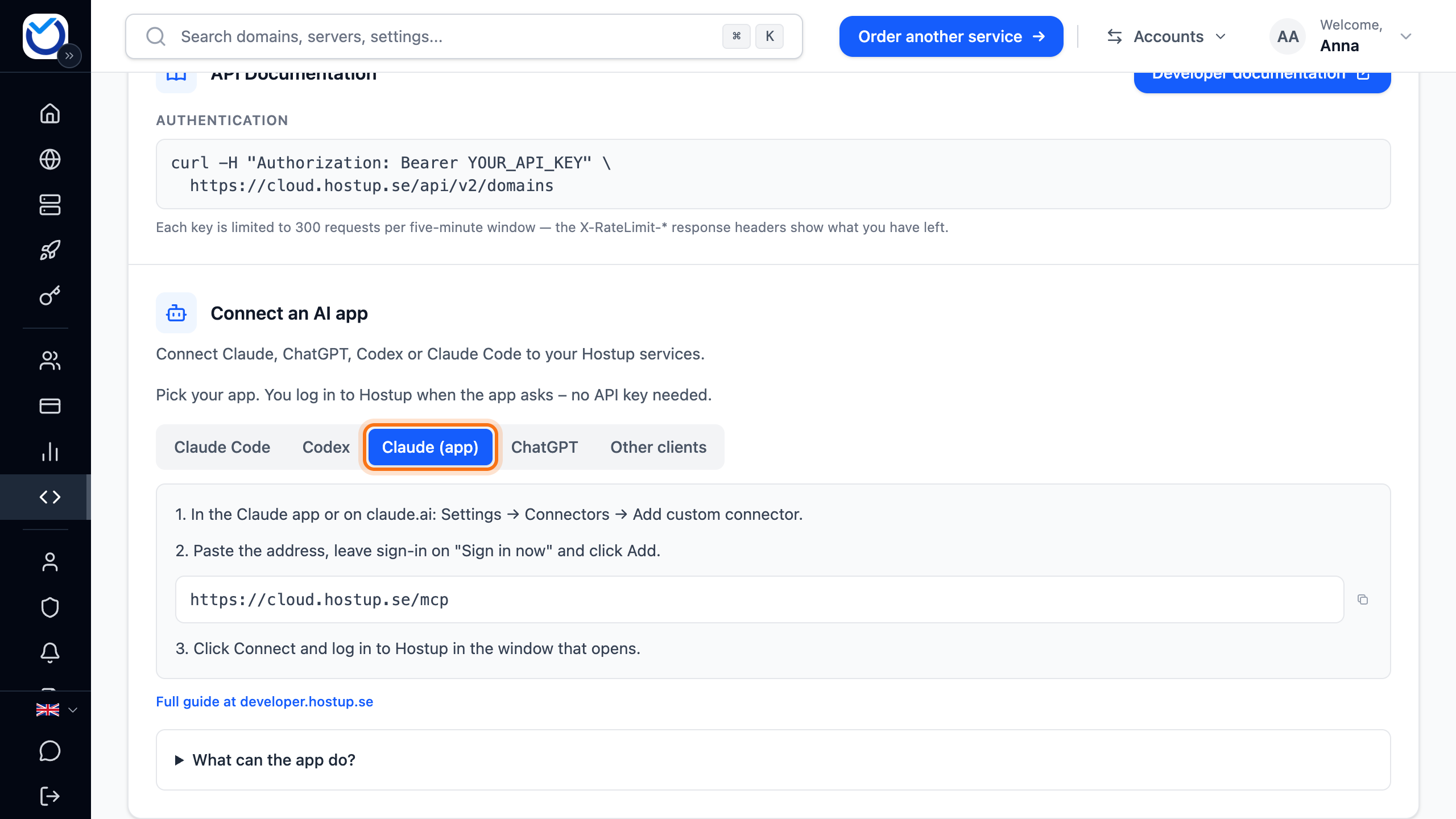The height and width of the screenshot is (819, 1456).
Task: Click Order another service button
Action: (951, 36)
